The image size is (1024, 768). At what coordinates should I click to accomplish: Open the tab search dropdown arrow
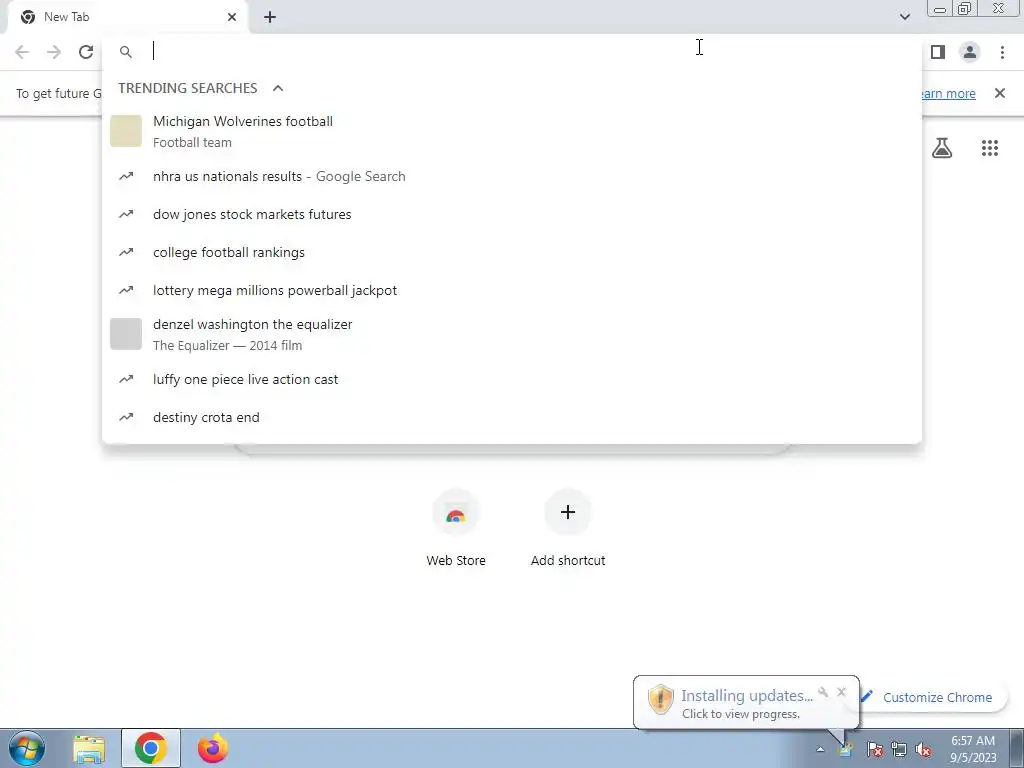coord(904,17)
